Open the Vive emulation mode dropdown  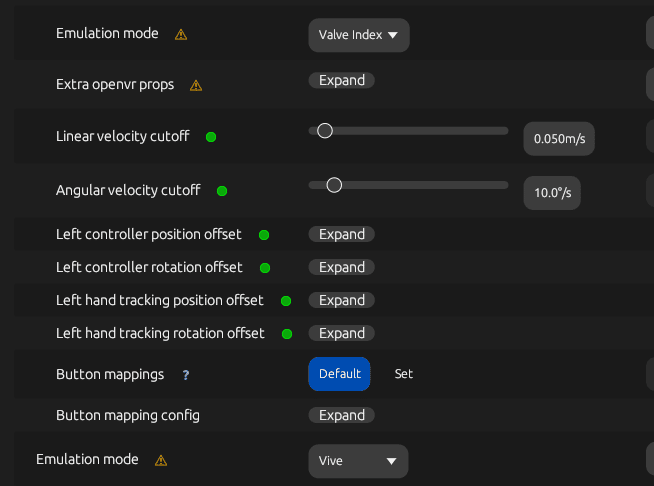coord(358,461)
